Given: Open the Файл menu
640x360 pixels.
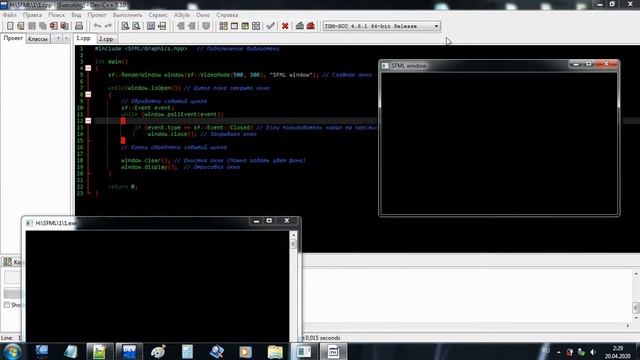Looking at the screenshot, I should click(x=10, y=15).
